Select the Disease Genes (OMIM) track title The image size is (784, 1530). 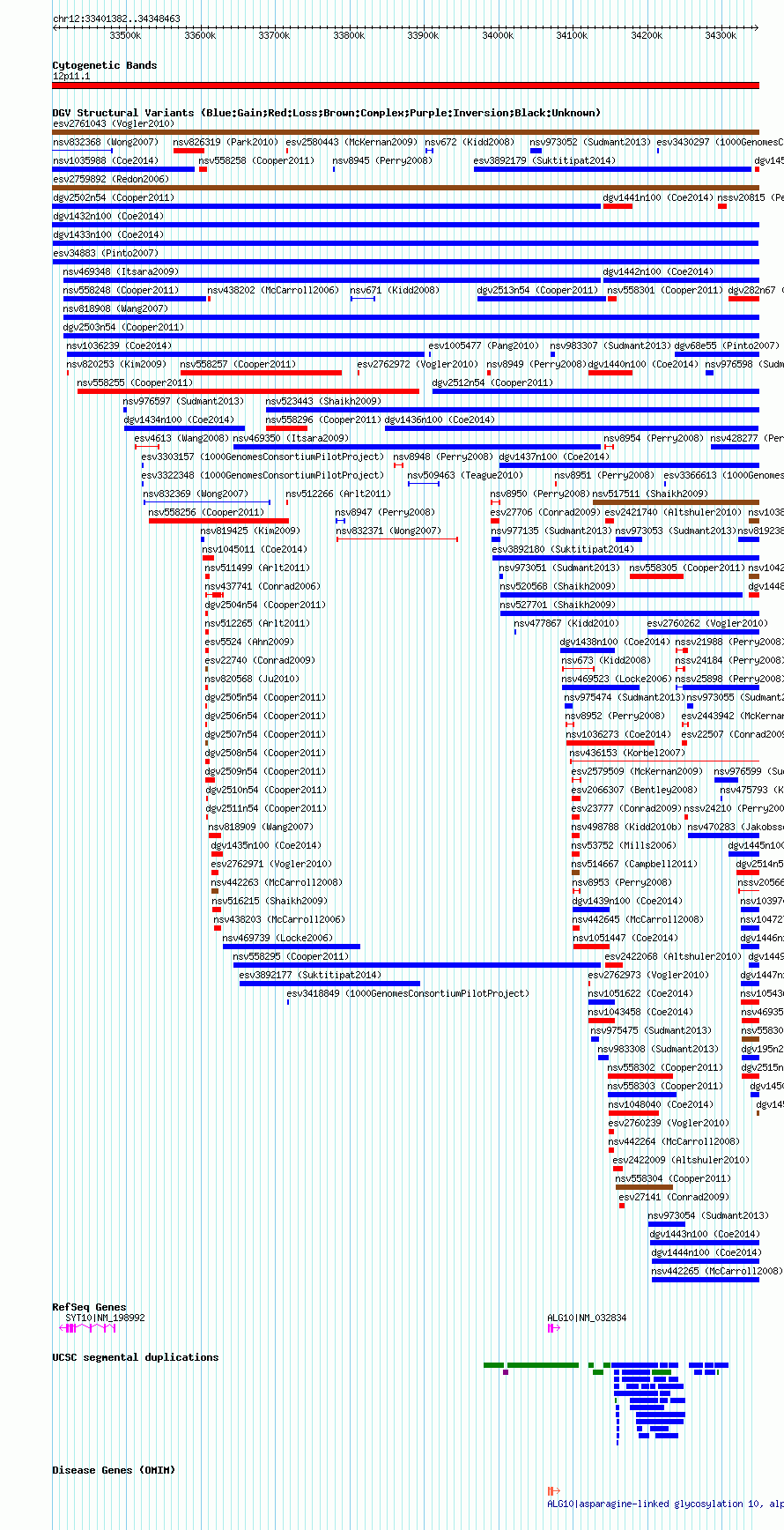point(114,1470)
